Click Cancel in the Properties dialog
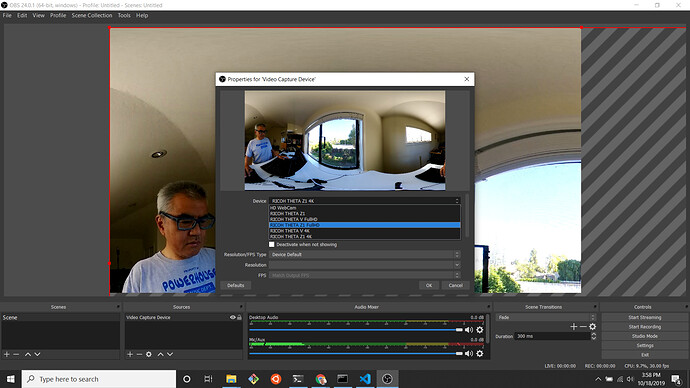Viewport: 690px width, 388px height. [455, 286]
